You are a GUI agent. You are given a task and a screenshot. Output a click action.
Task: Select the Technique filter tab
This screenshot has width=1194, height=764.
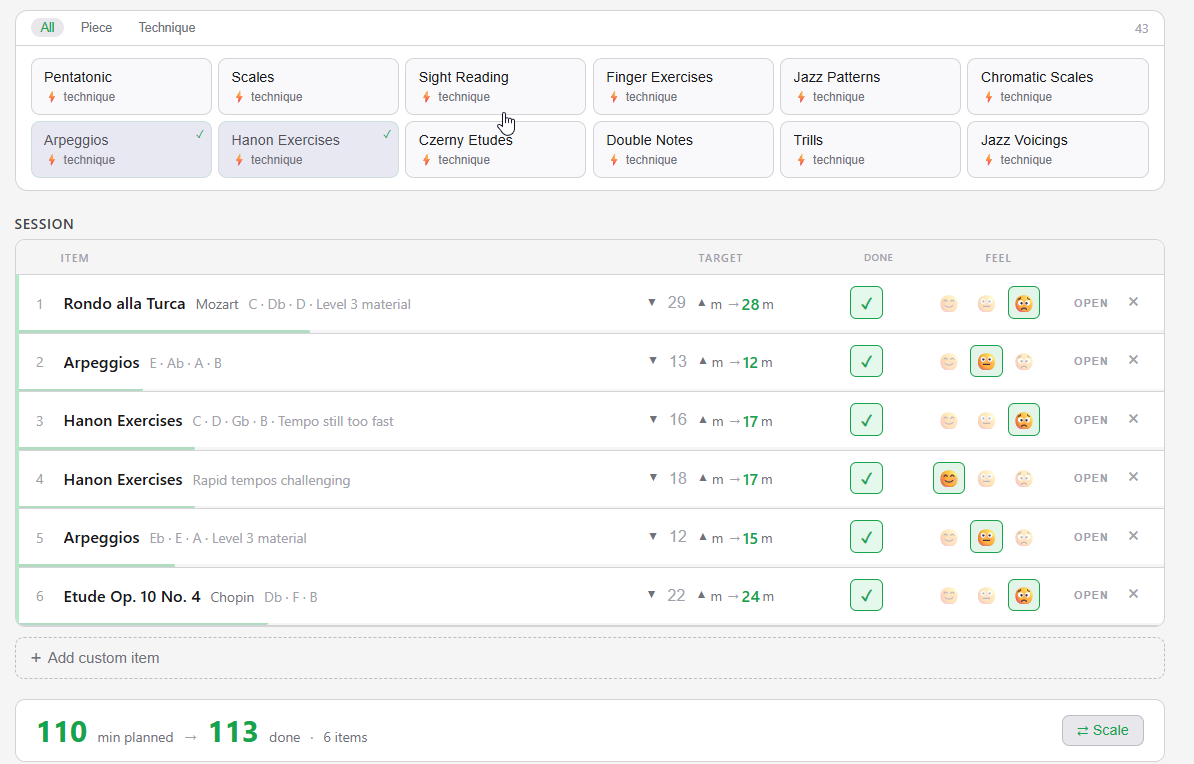click(167, 28)
